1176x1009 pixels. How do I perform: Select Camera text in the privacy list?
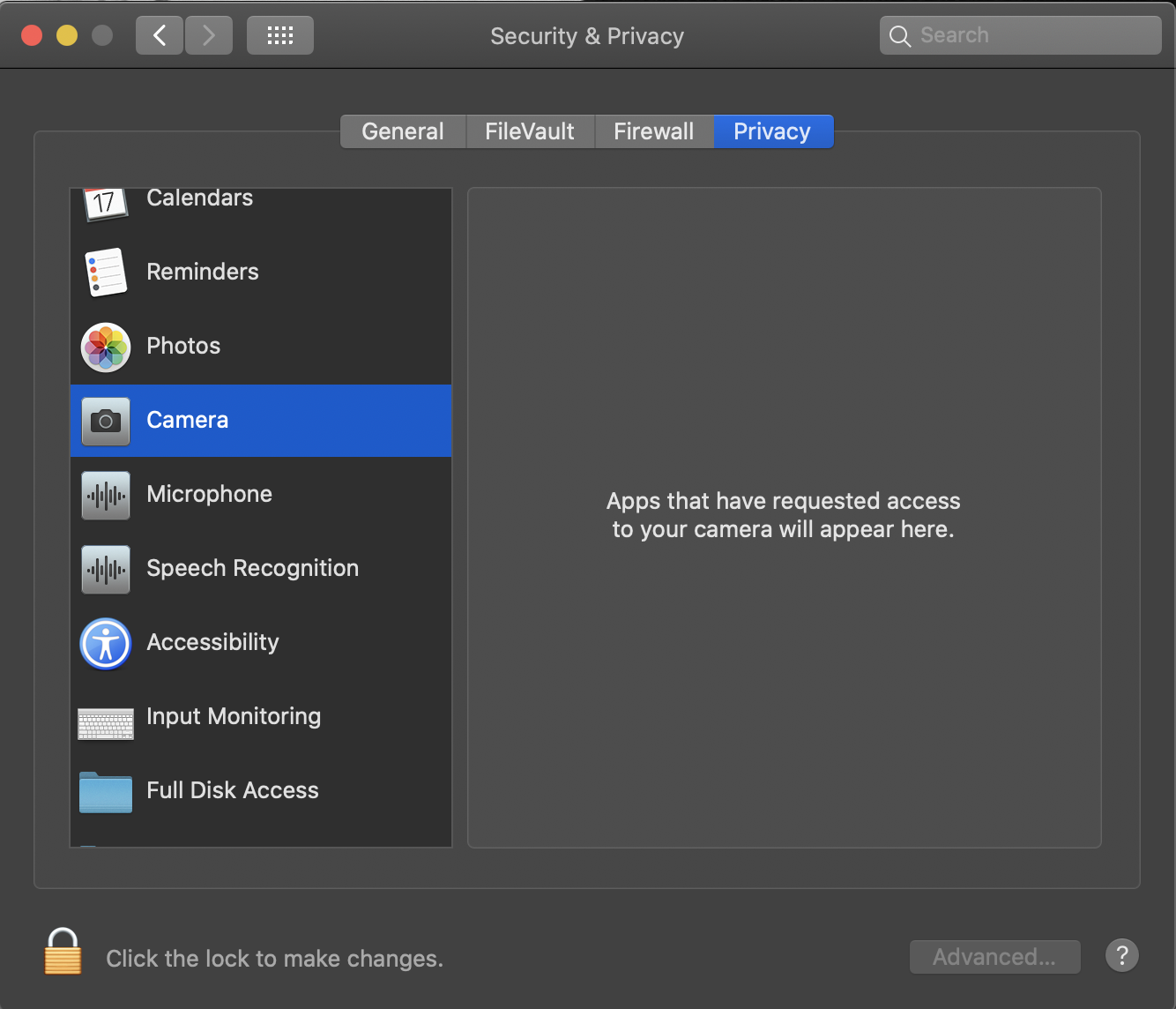(188, 420)
